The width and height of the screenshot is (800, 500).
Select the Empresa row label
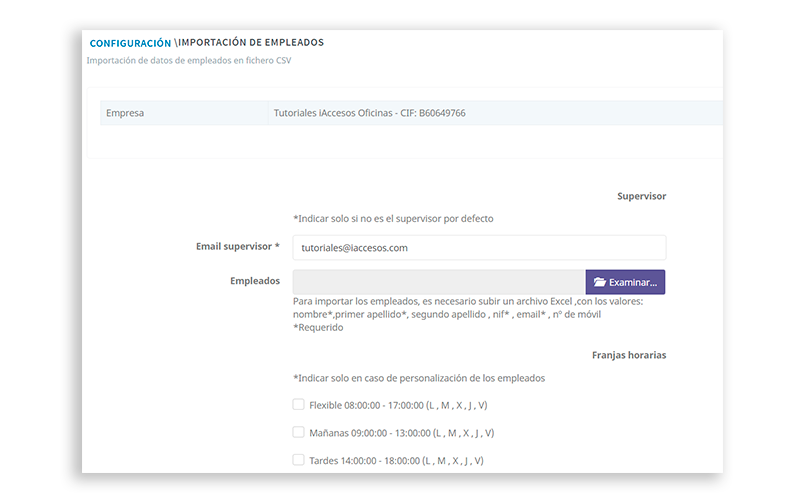tap(125, 113)
